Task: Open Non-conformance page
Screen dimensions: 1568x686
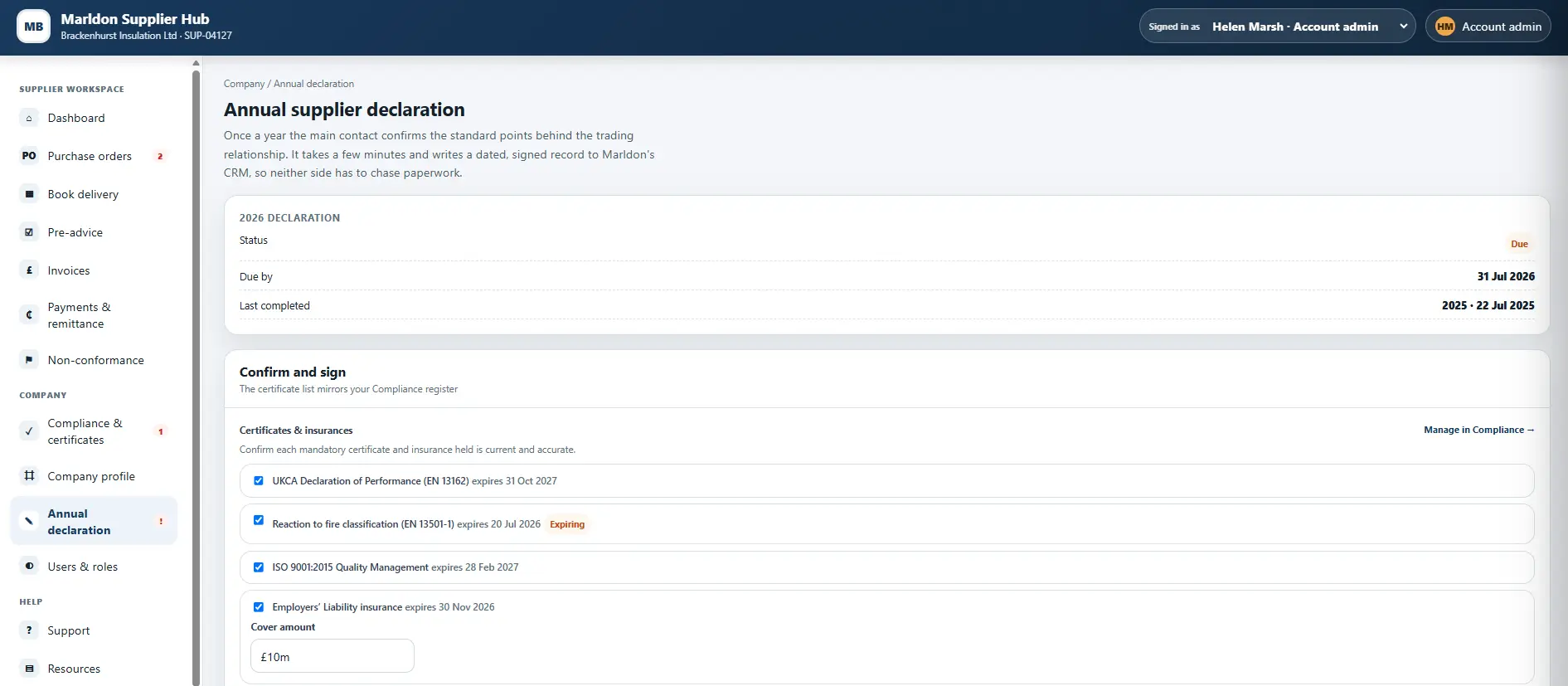Action: pos(94,360)
